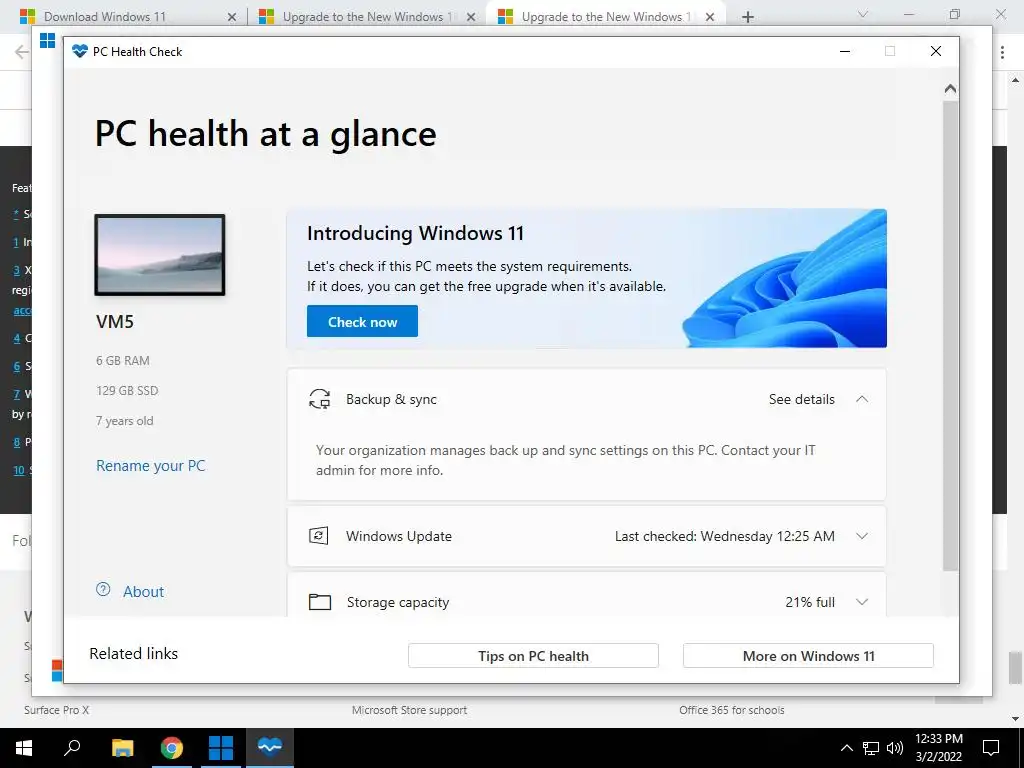The width and height of the screenshot is (1024, 768).
Task: Click the PC Health Check taskbar icon
Action: click(270, 748)
